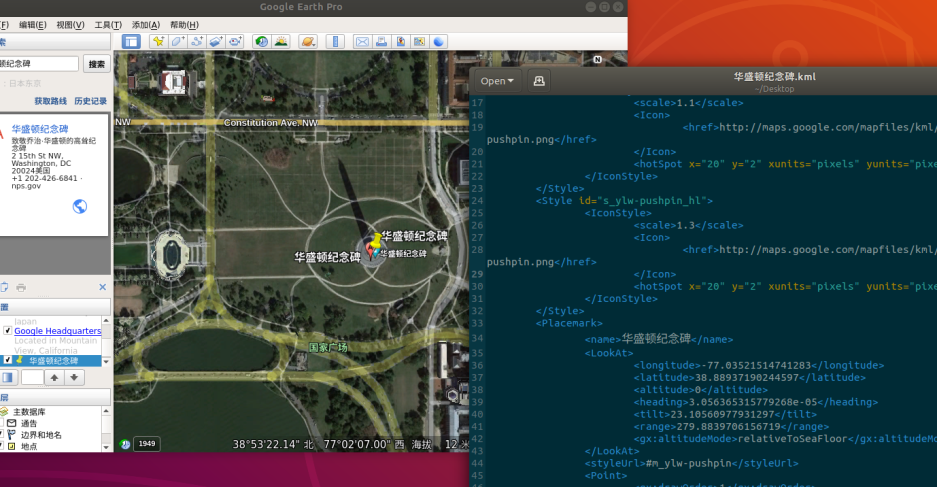Select the Add Path tool

[197, 41]
